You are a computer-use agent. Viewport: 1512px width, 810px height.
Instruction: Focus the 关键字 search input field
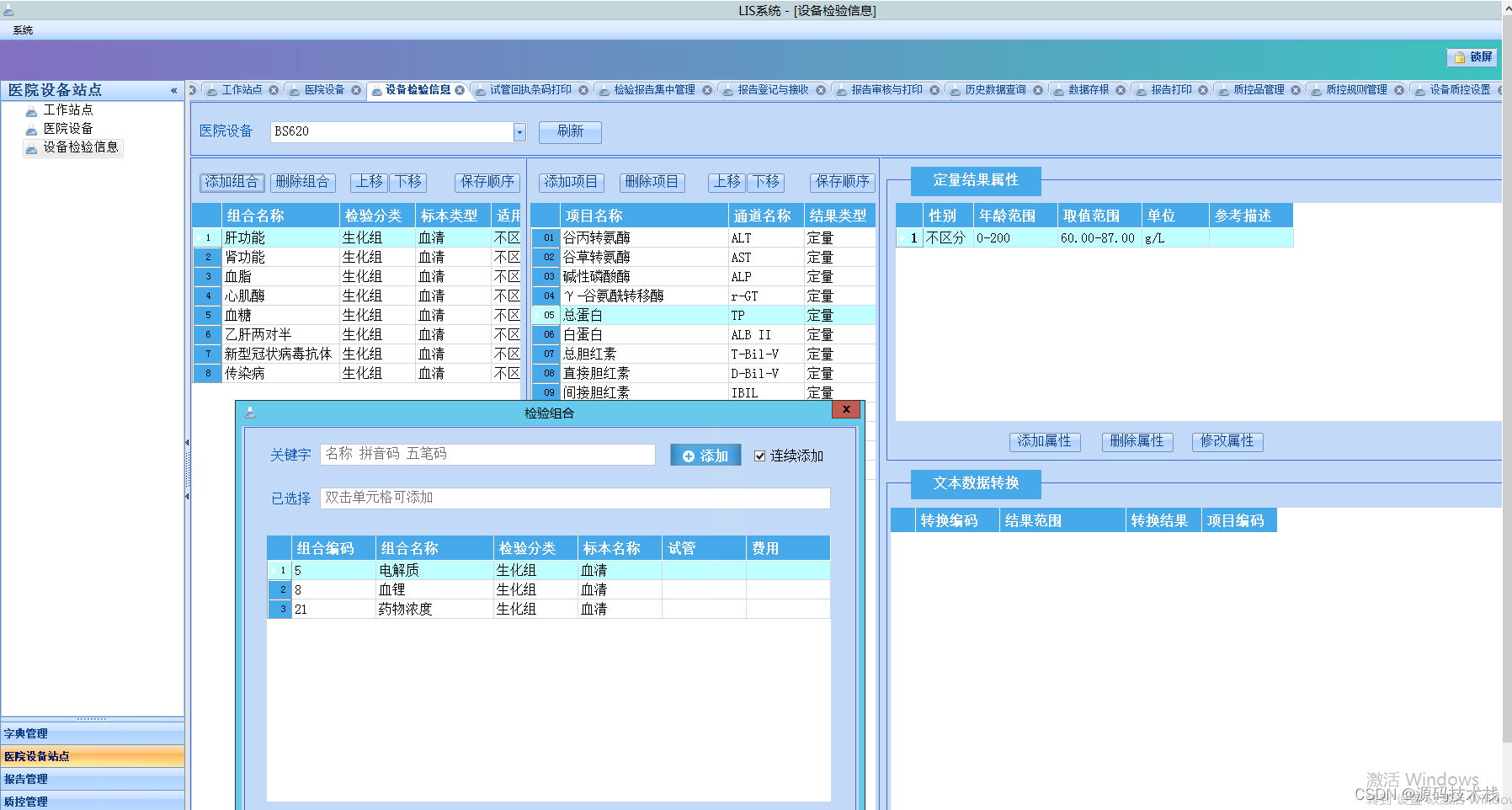pos(487,455)
